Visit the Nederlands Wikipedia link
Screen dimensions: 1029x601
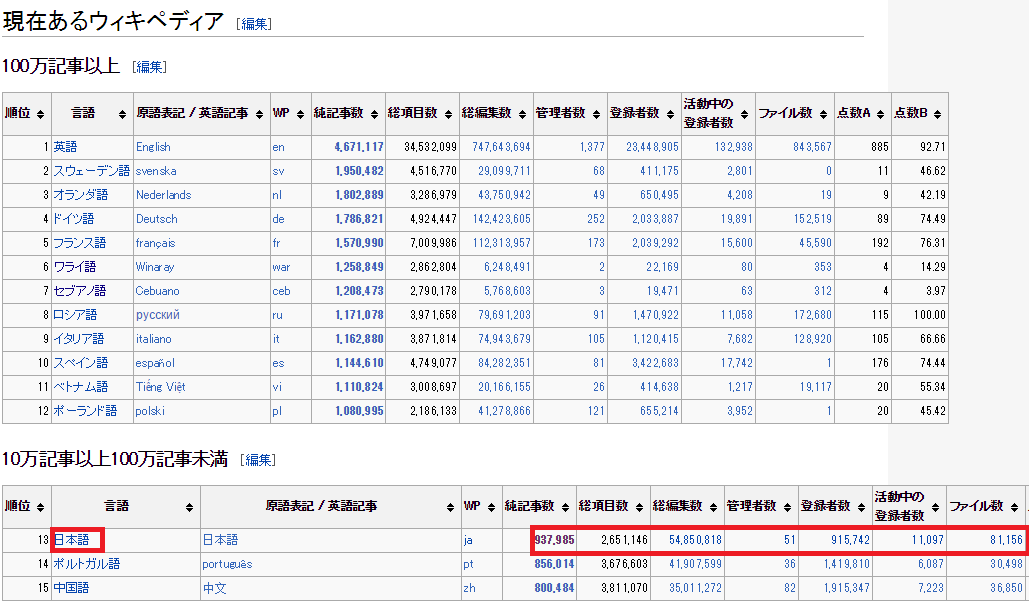[x=163, y=195]
